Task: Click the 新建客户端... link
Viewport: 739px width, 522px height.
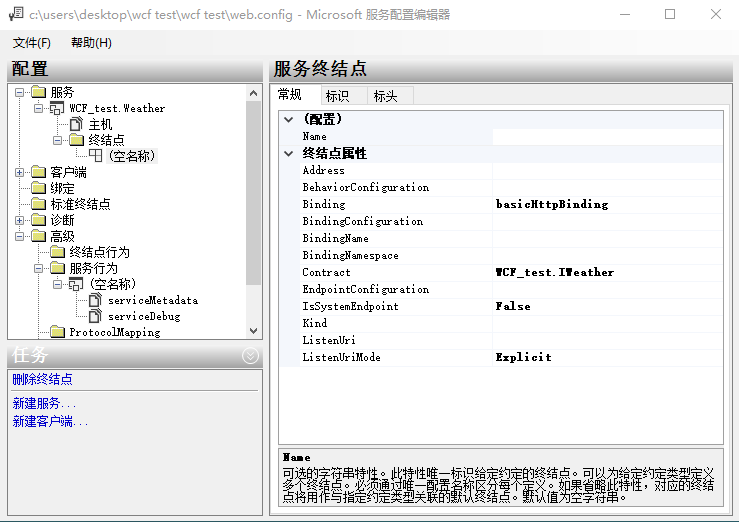Action: [50, 421]
